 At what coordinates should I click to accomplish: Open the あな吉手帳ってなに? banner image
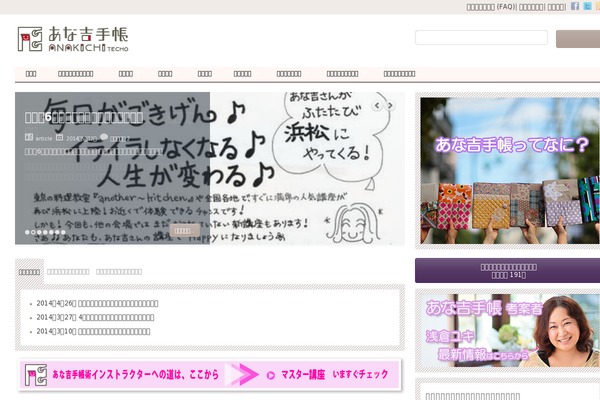[x=510, y=170]
